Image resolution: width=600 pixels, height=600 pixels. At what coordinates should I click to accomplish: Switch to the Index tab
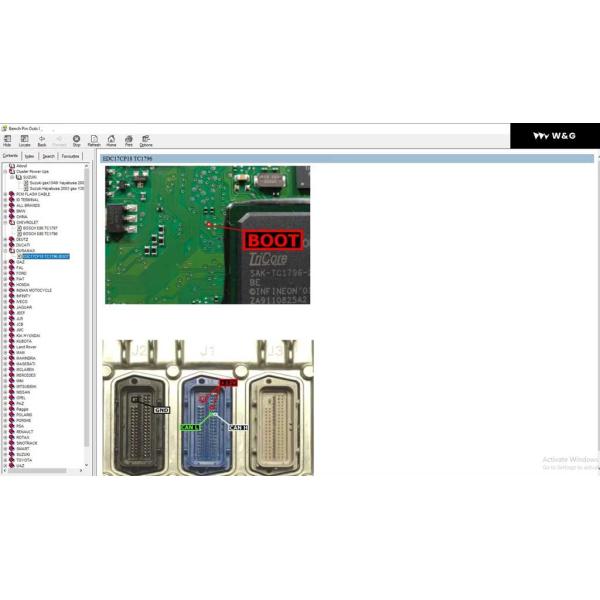(29, 156)
